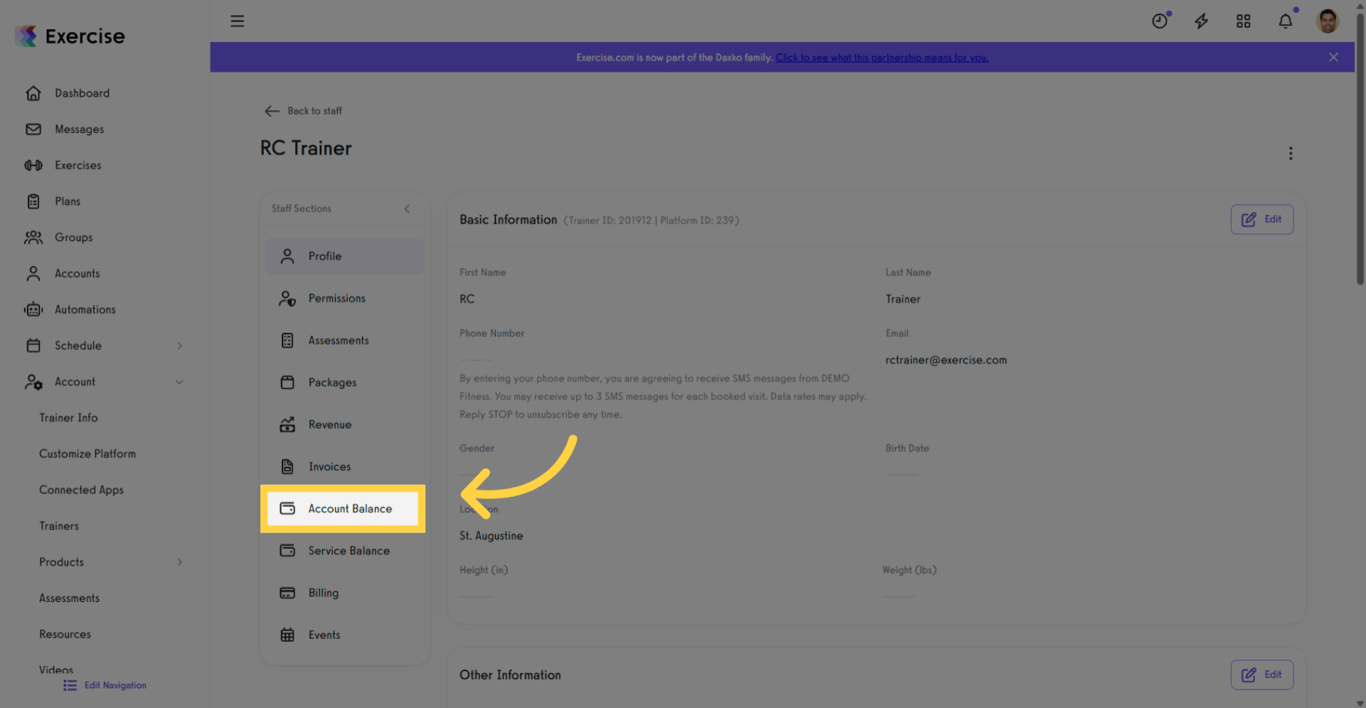Open Exercises via the dumbbell icon
The image size is (1366, 708).
(33, 164)
